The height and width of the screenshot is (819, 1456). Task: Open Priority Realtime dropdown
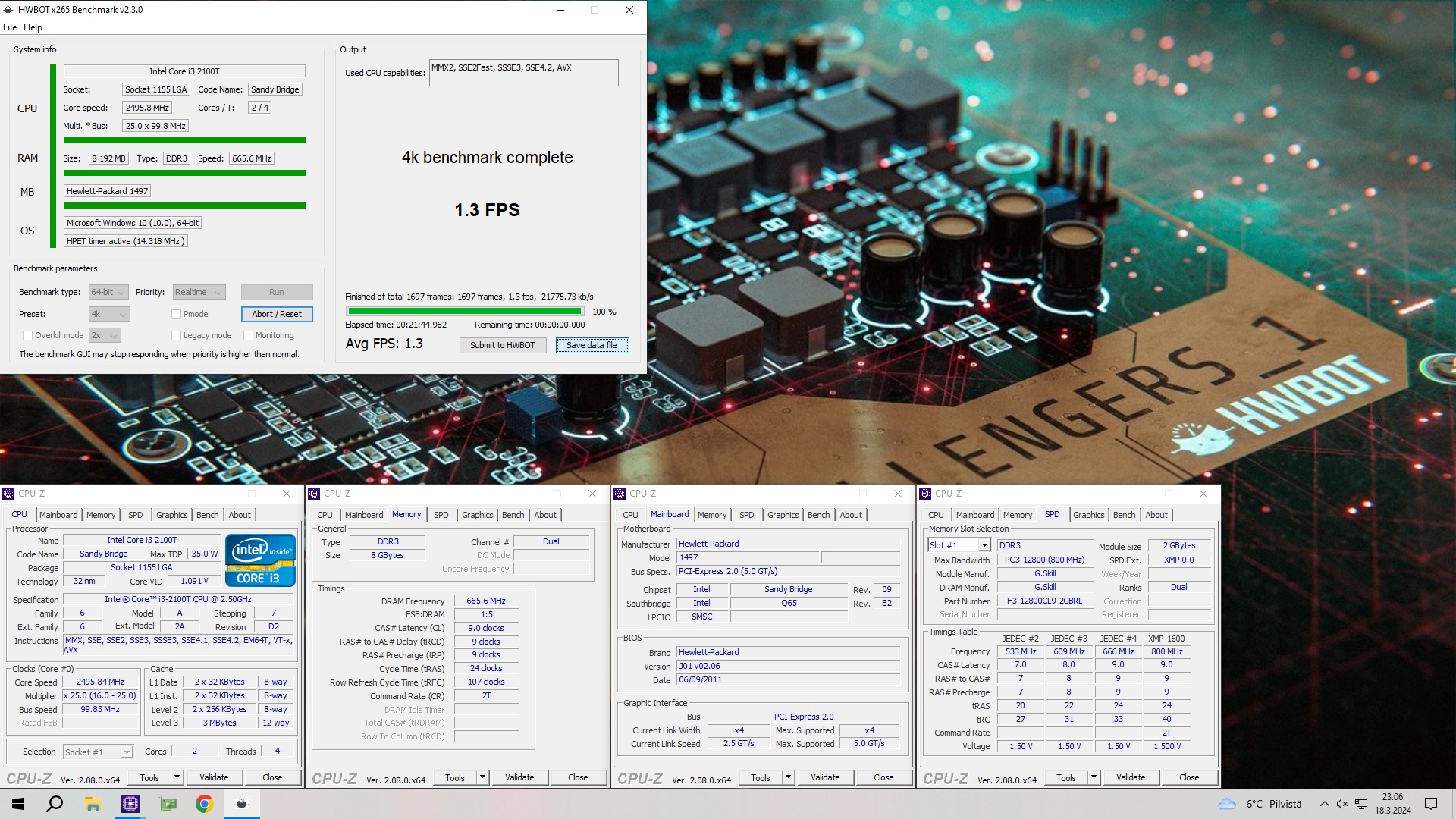199,292
